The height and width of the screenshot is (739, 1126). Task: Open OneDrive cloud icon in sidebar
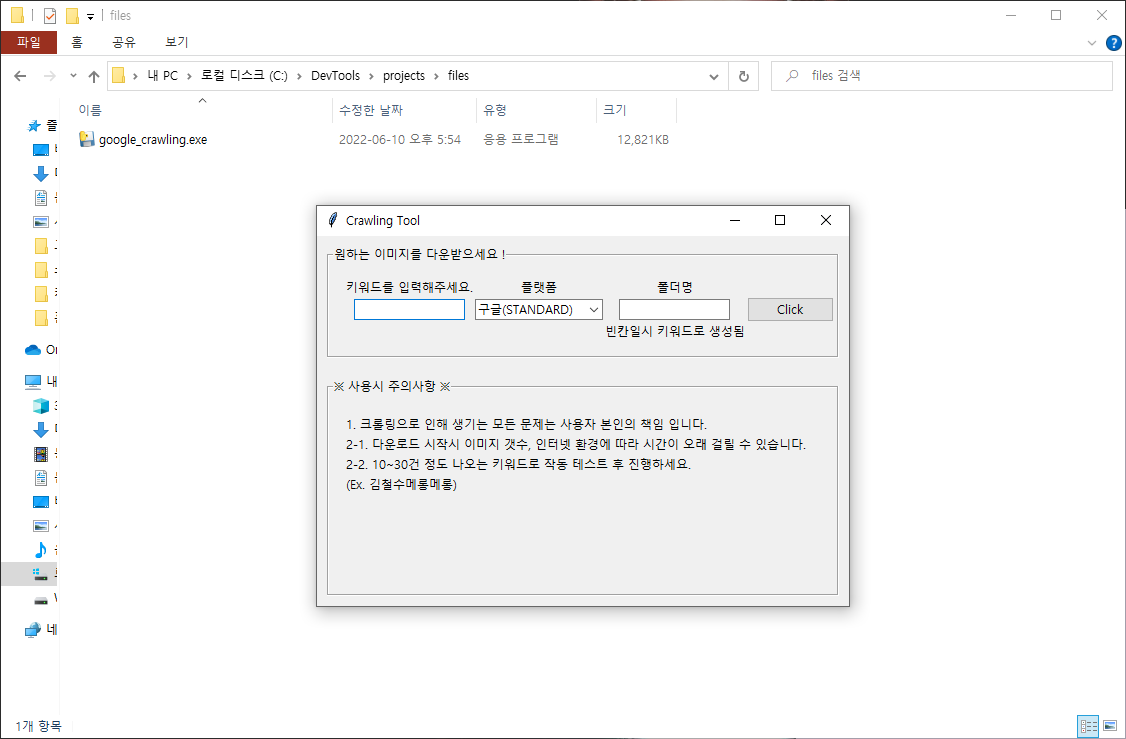(33, 350)
